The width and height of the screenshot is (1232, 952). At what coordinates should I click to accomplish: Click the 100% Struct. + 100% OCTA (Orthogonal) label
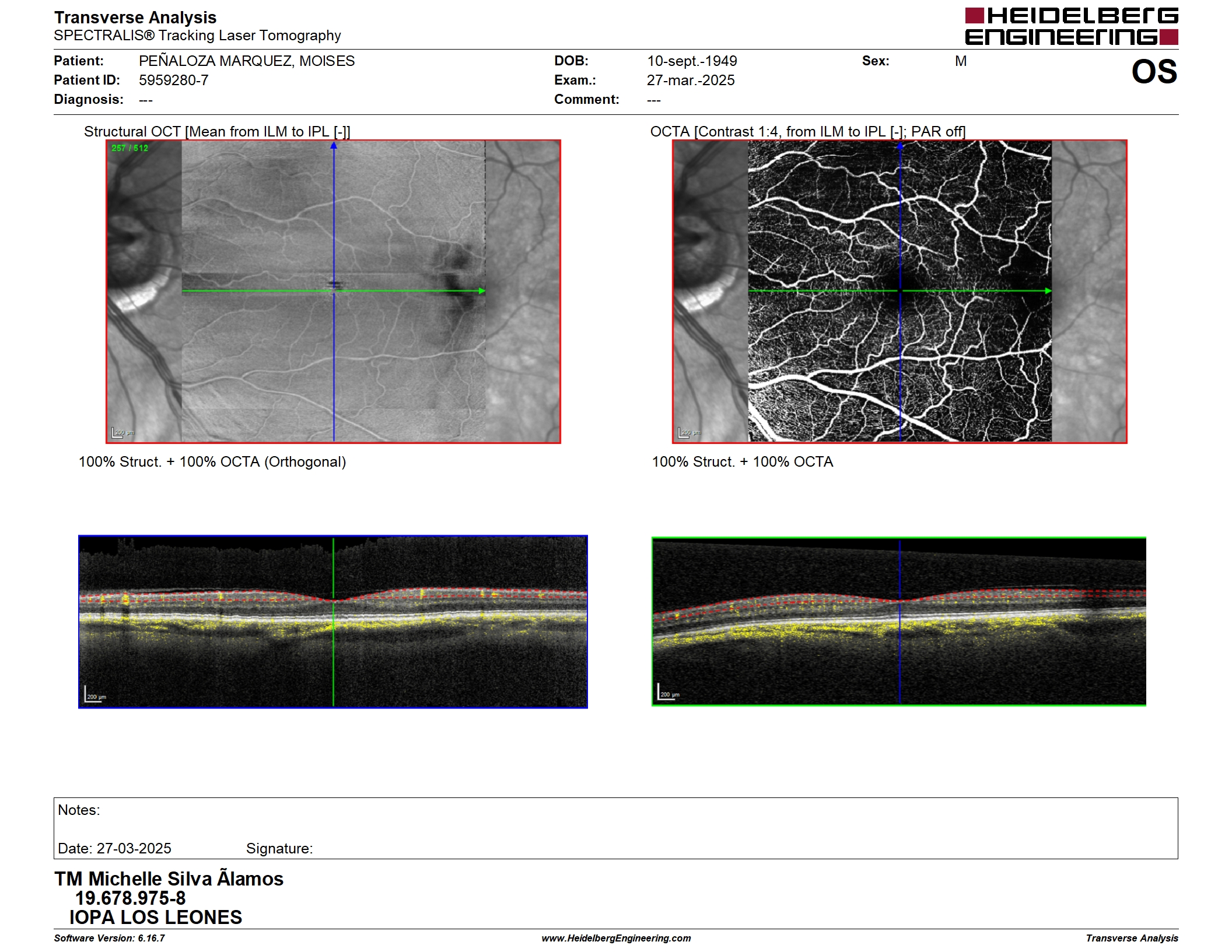(212, 462)
